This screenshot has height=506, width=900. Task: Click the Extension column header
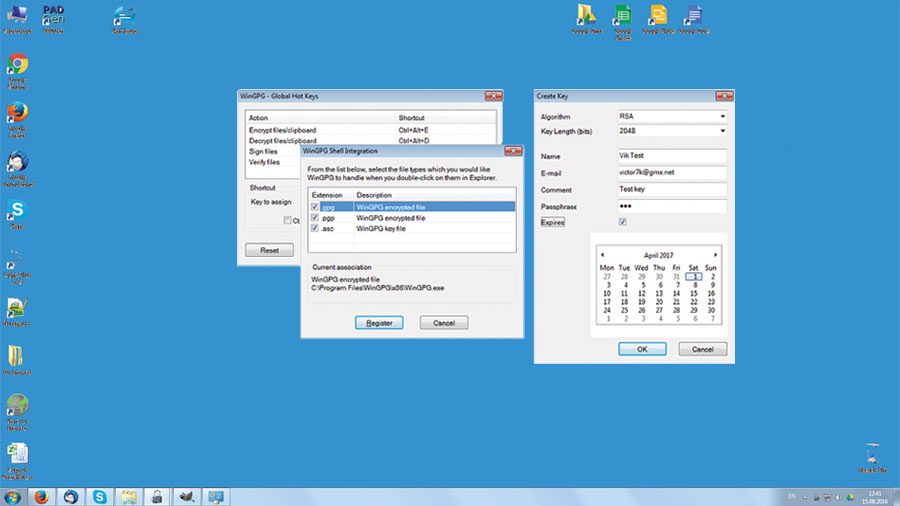331,195
